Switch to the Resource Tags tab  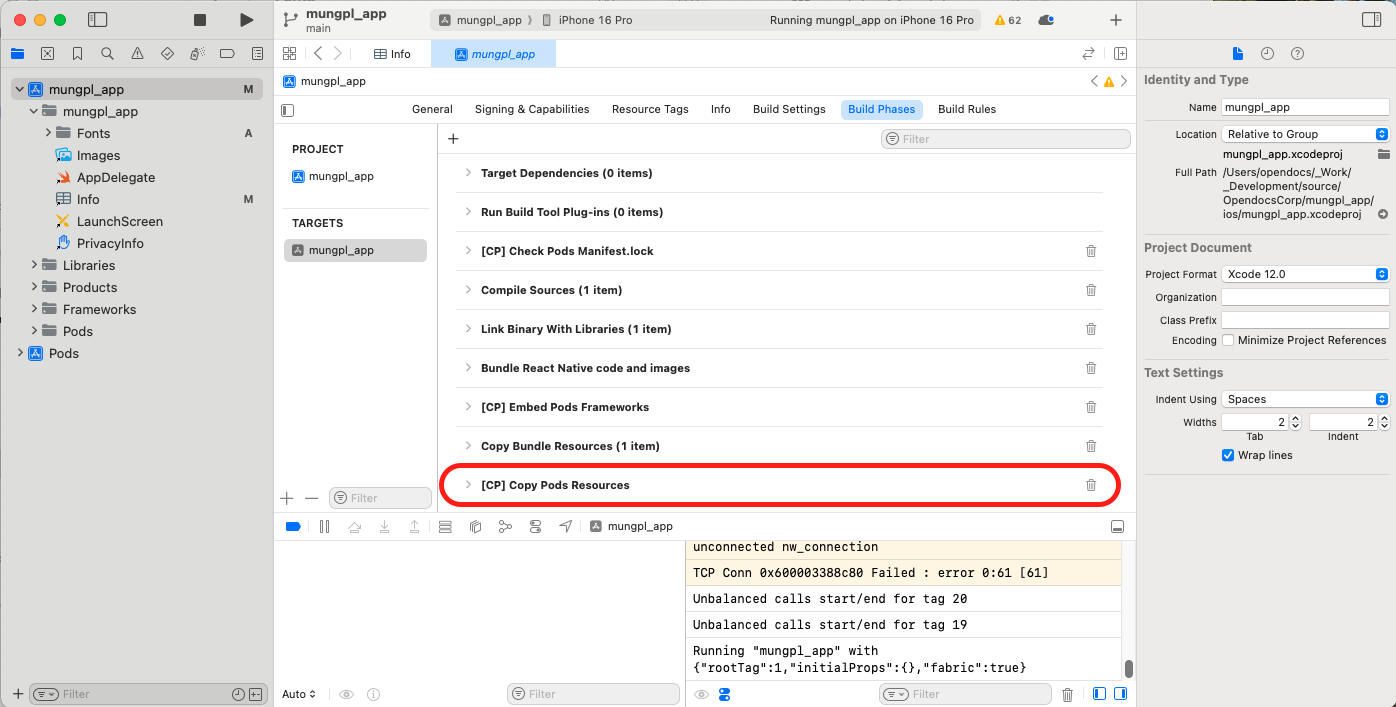coord(650,109)
